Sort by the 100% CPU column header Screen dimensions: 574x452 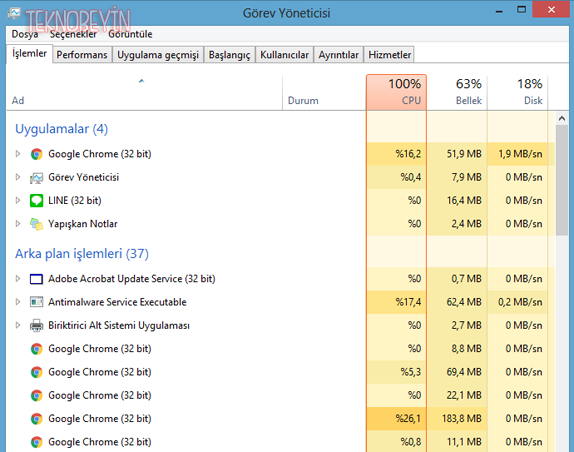pos(396,93)
